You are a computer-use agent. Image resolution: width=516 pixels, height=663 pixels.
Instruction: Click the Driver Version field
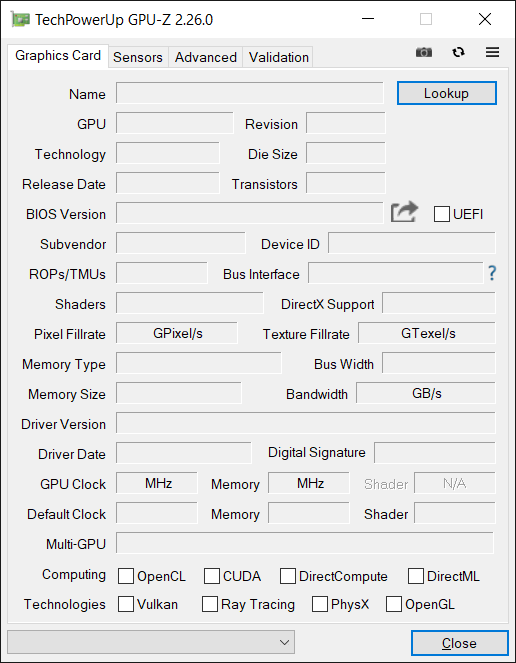[305, 423]
